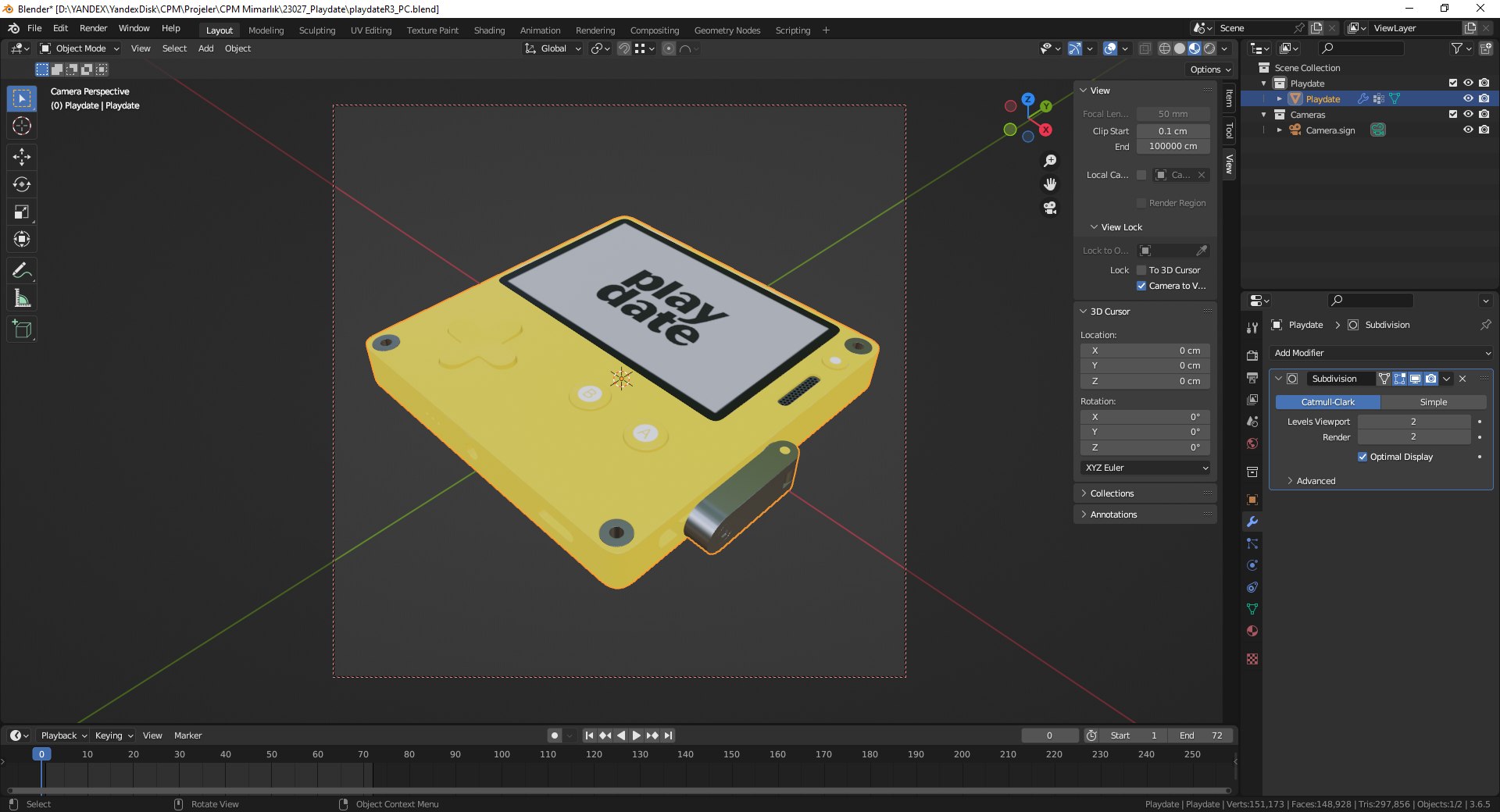Activate the Move tool

click(x=22, y=157)
